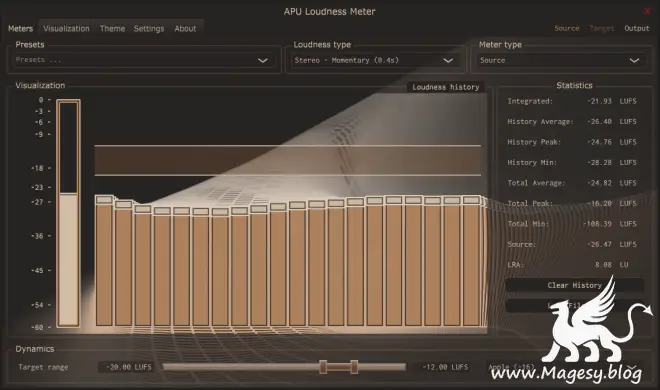Click the Loudness type chevron arrow
The height and width of the screenshot is (390, 660).
[x=448, y=61]
